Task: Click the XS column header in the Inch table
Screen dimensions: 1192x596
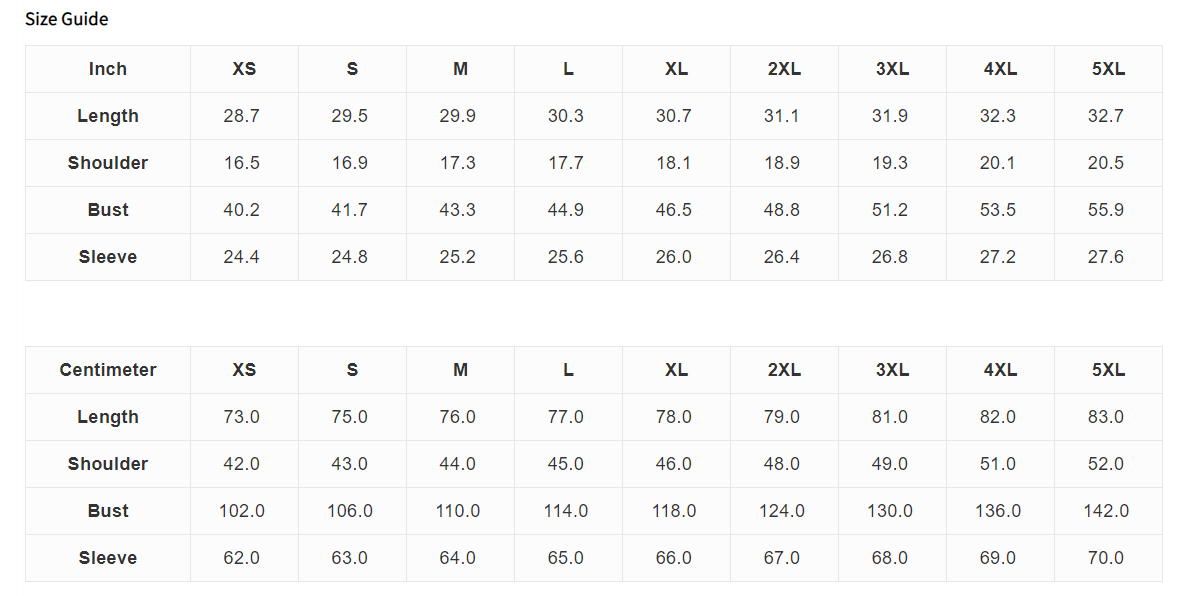Action: coord(244,69)
